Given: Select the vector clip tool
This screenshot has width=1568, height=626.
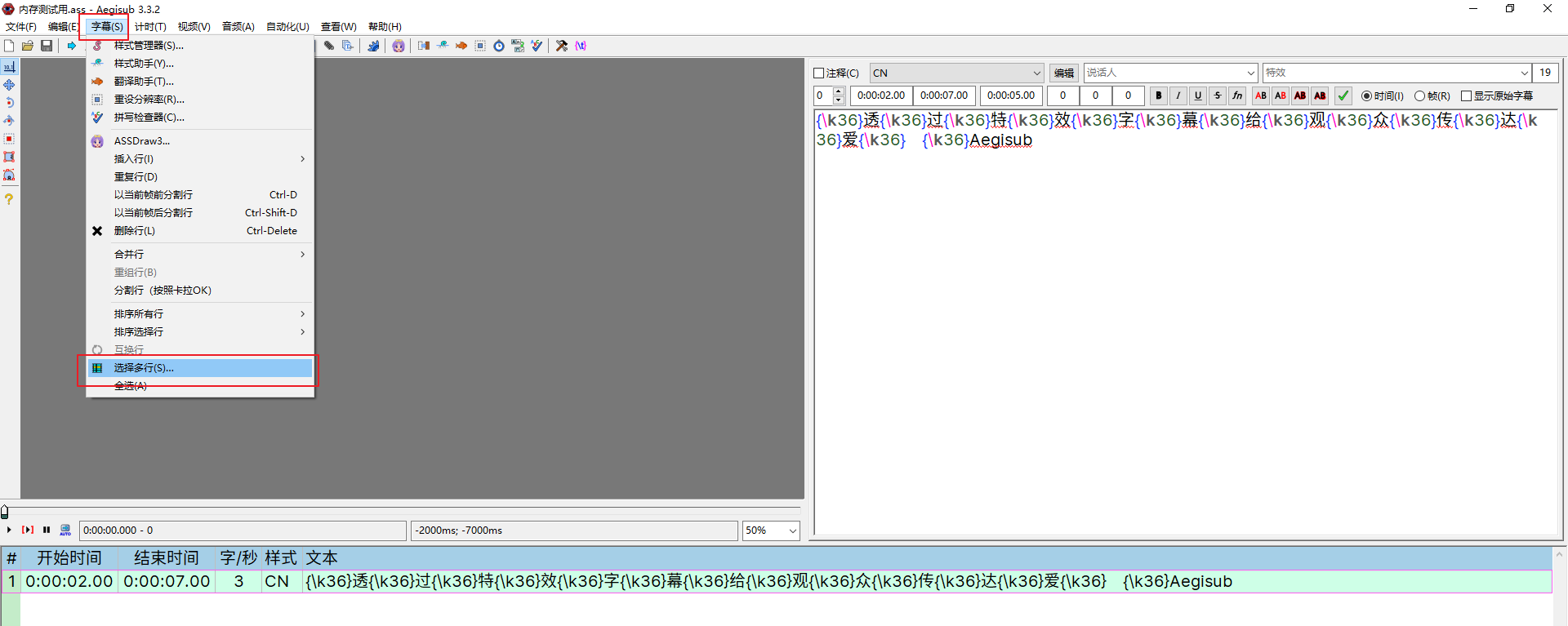Looking at the screenshot, I should tap(9, 175).
